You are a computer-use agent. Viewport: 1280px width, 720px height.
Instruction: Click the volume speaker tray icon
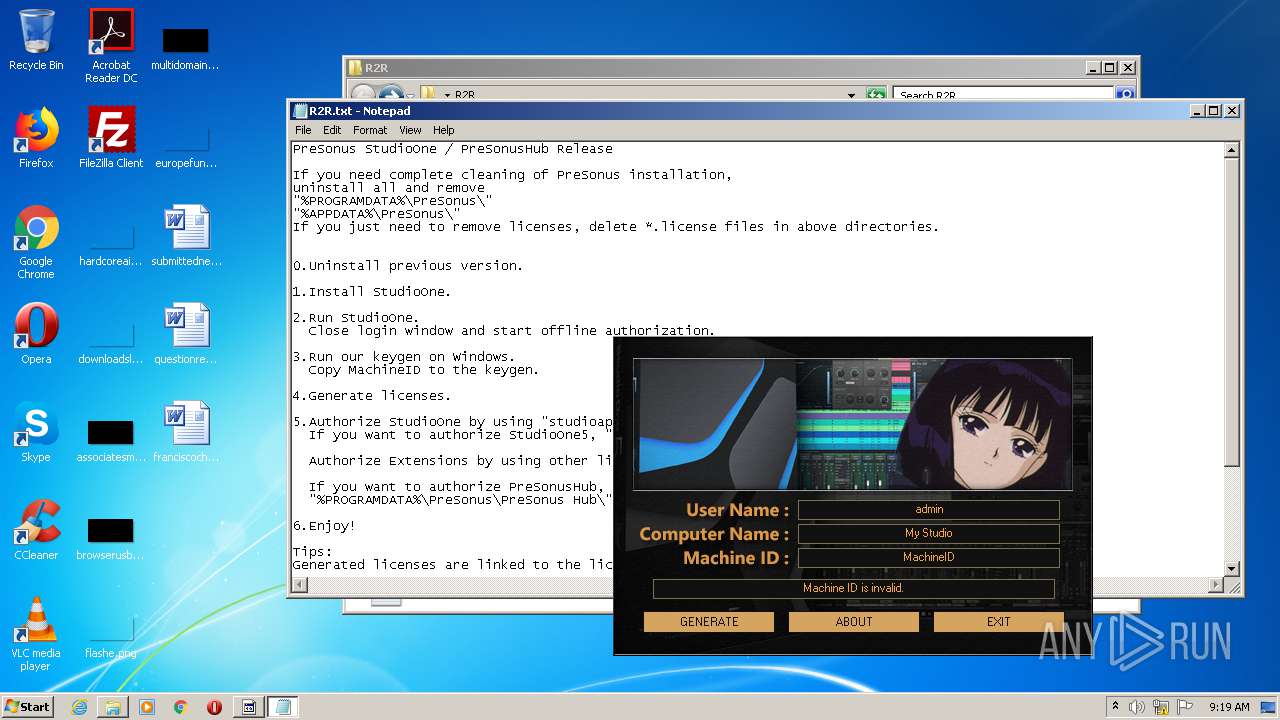tap(1137, 706)
